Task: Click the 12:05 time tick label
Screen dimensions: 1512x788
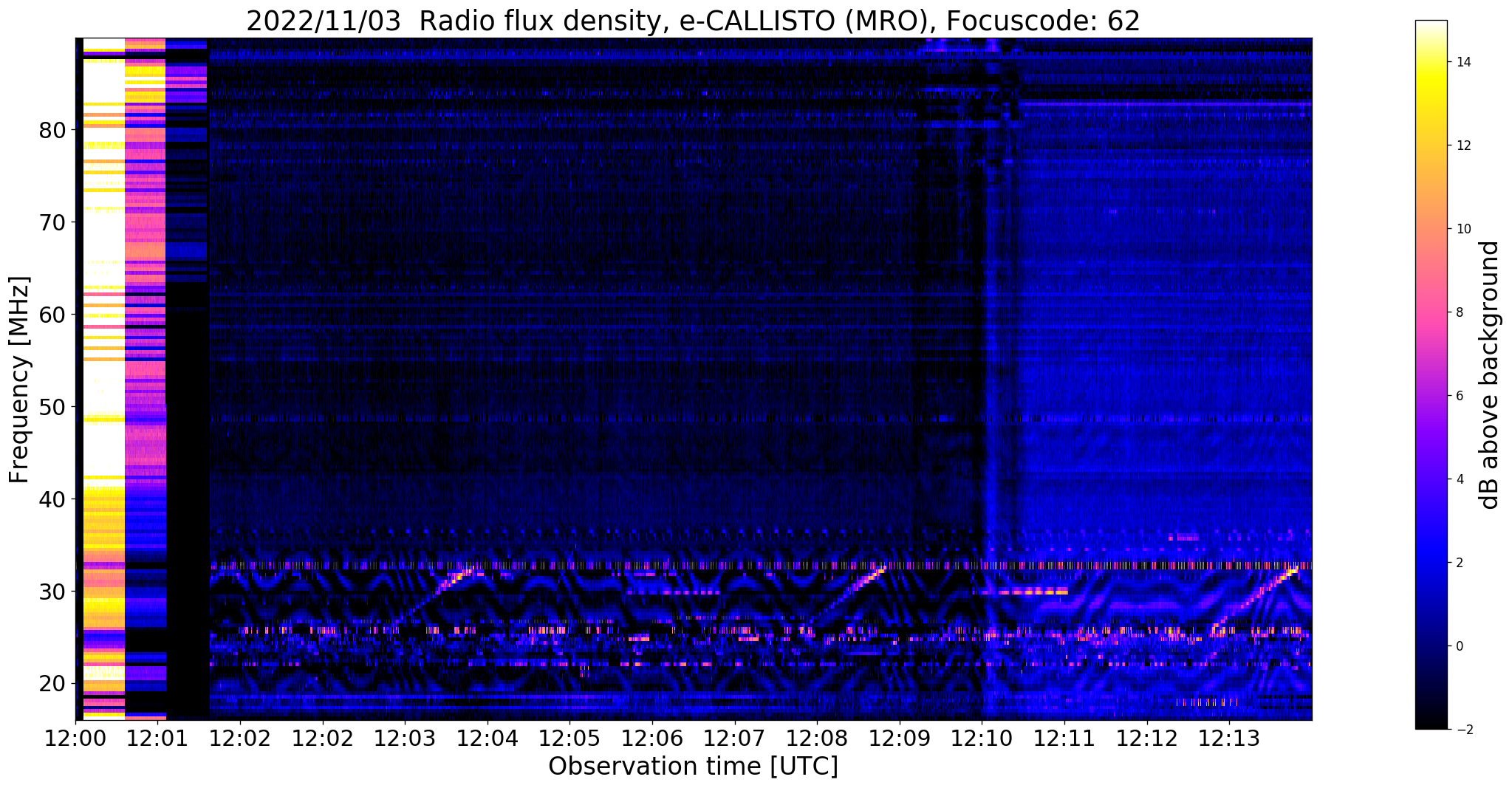Action: (x=569, y=738)
